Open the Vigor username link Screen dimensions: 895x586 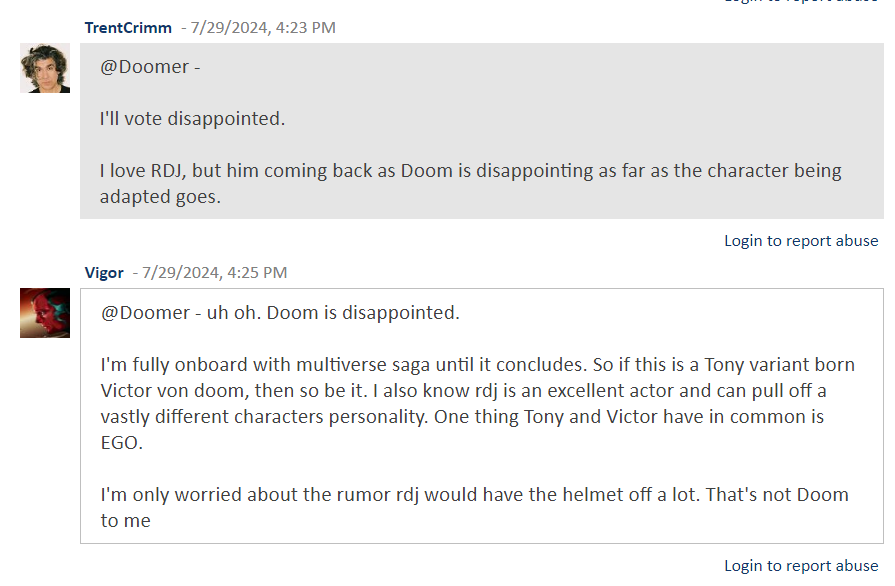pyautogui.click(x=104, y=272)
